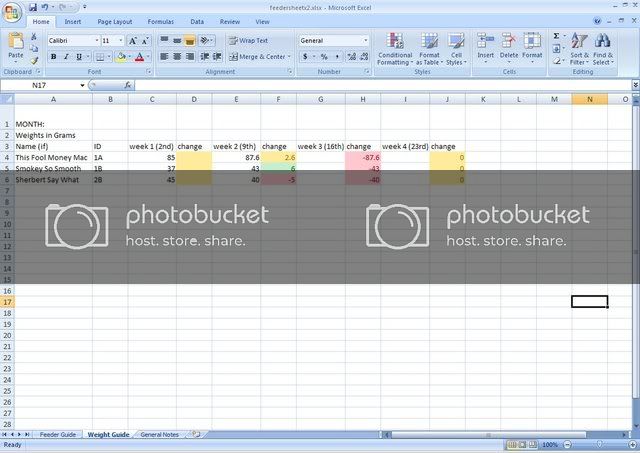Click Format as Table icon

pos(429,48)
